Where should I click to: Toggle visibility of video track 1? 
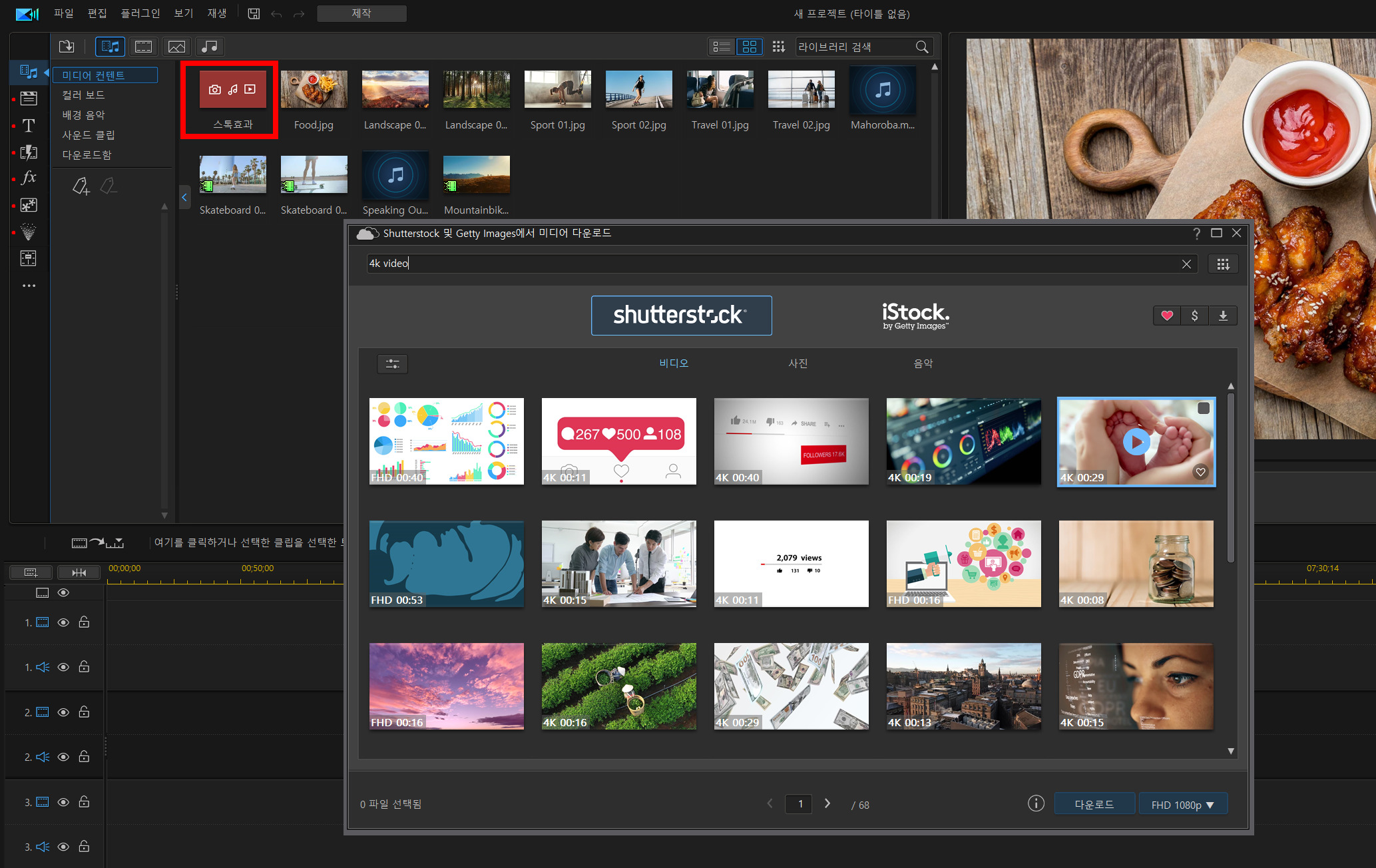(63, 622)
